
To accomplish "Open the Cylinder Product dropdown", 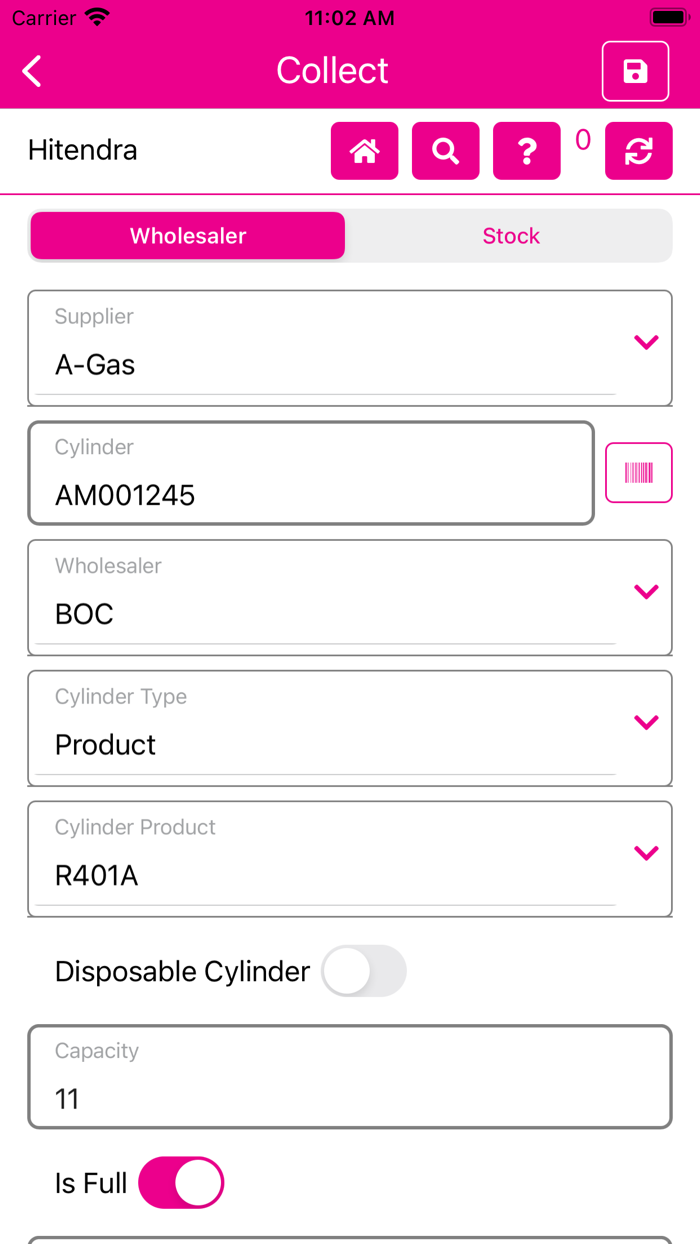I will pyautogui.click(x=646, y=853).
